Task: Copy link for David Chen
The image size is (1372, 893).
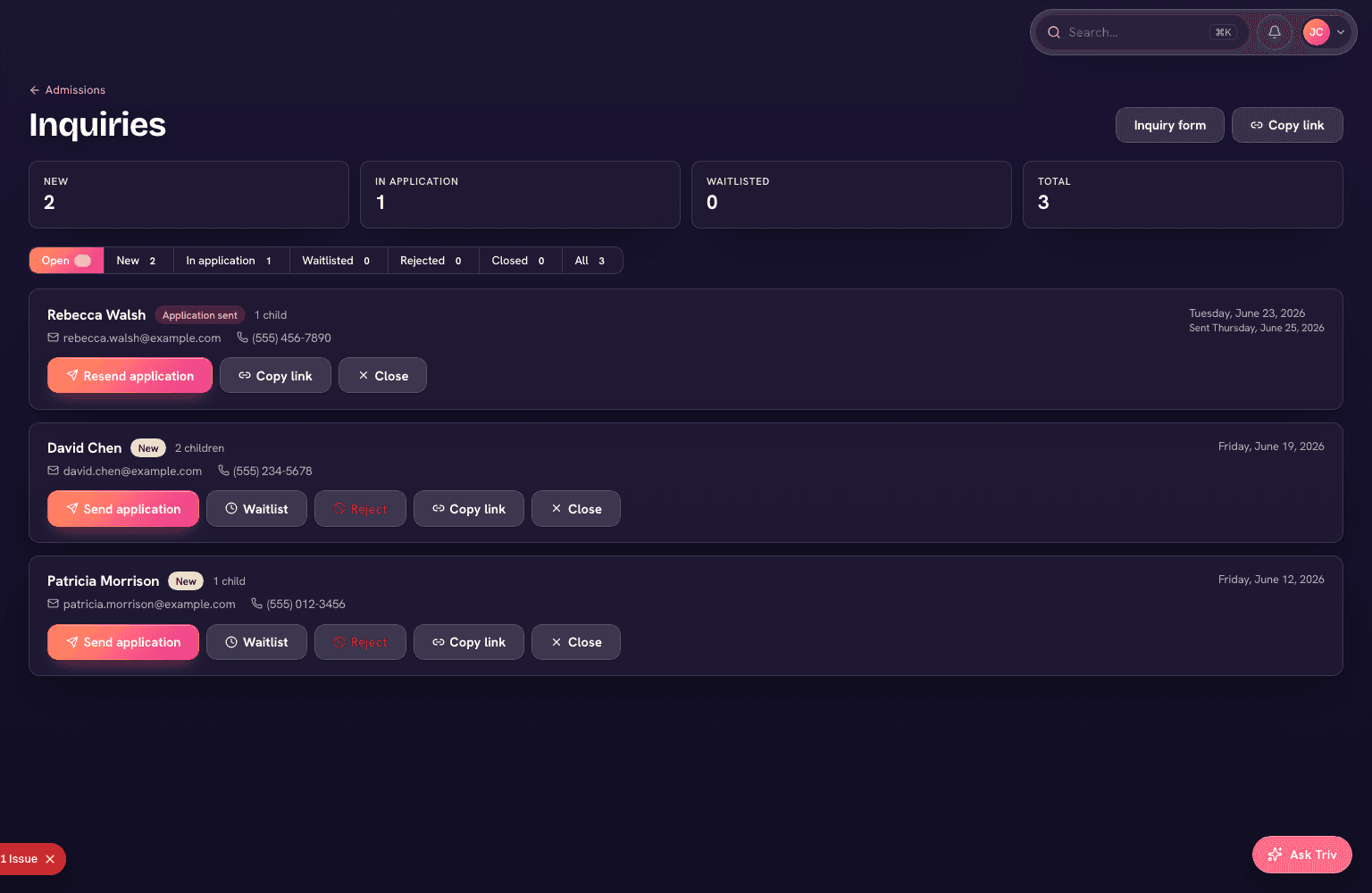Action: click(468, 509)
